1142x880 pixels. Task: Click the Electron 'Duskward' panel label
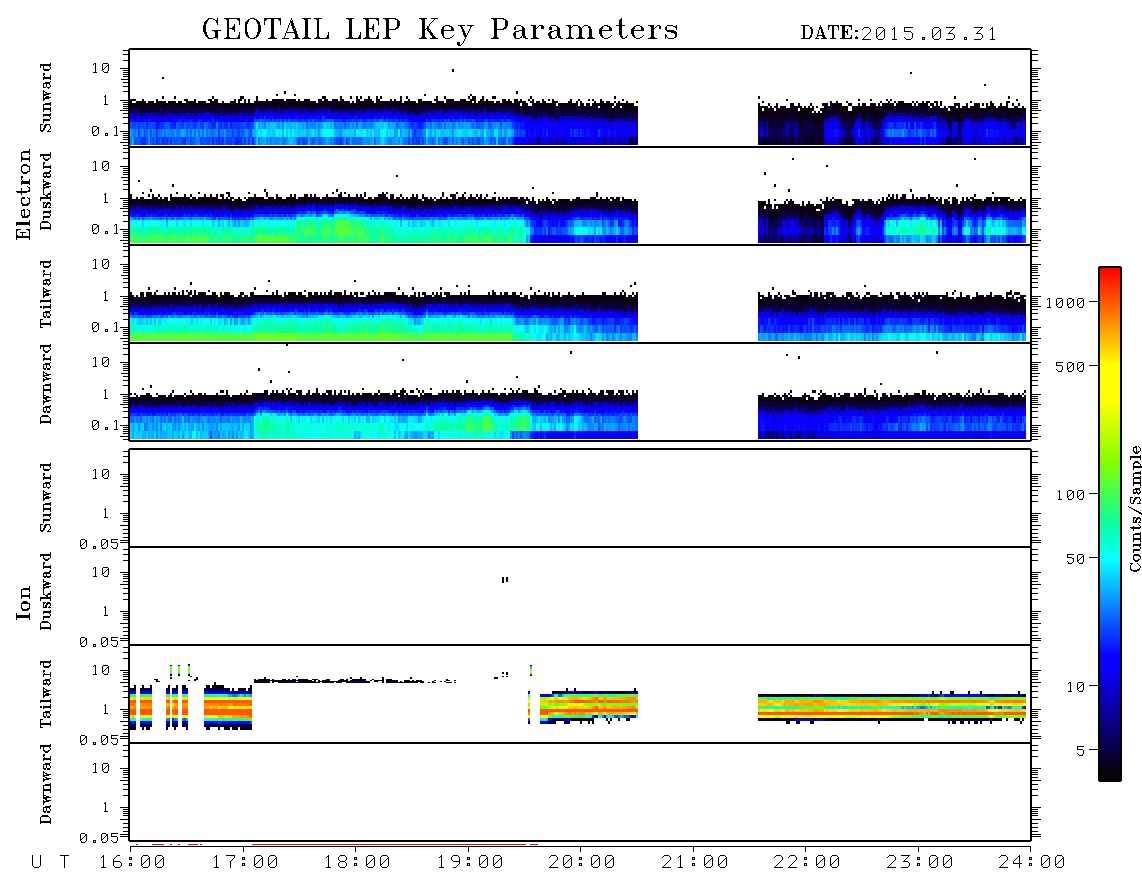pos(46,191)
